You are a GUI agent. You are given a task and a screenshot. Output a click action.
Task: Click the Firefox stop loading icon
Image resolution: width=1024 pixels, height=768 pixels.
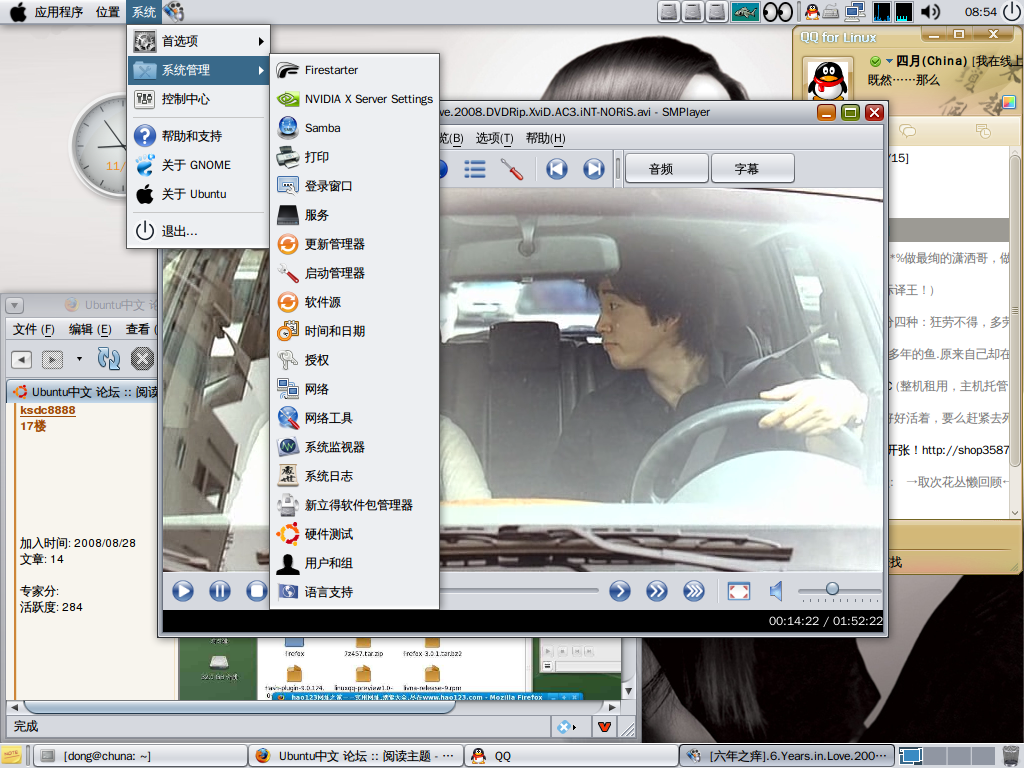[x=142, y=359]
